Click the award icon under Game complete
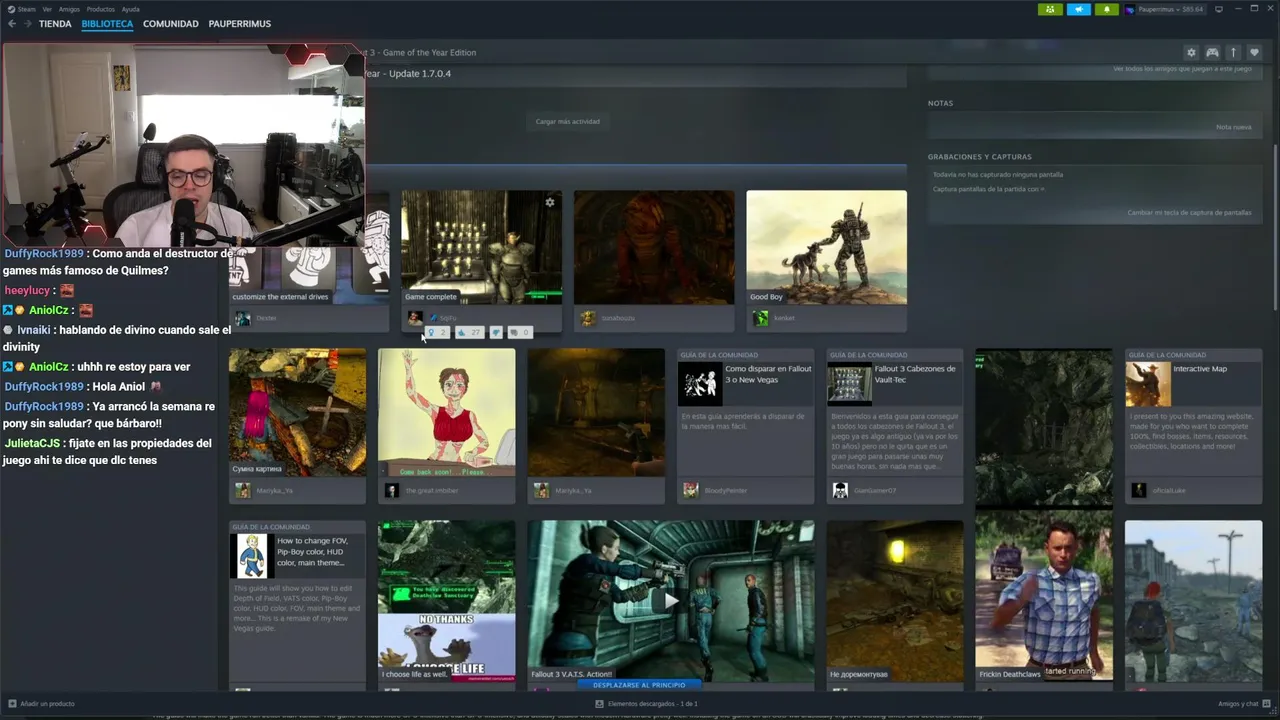Screen dimensions: 1280x720 [438, 332]
